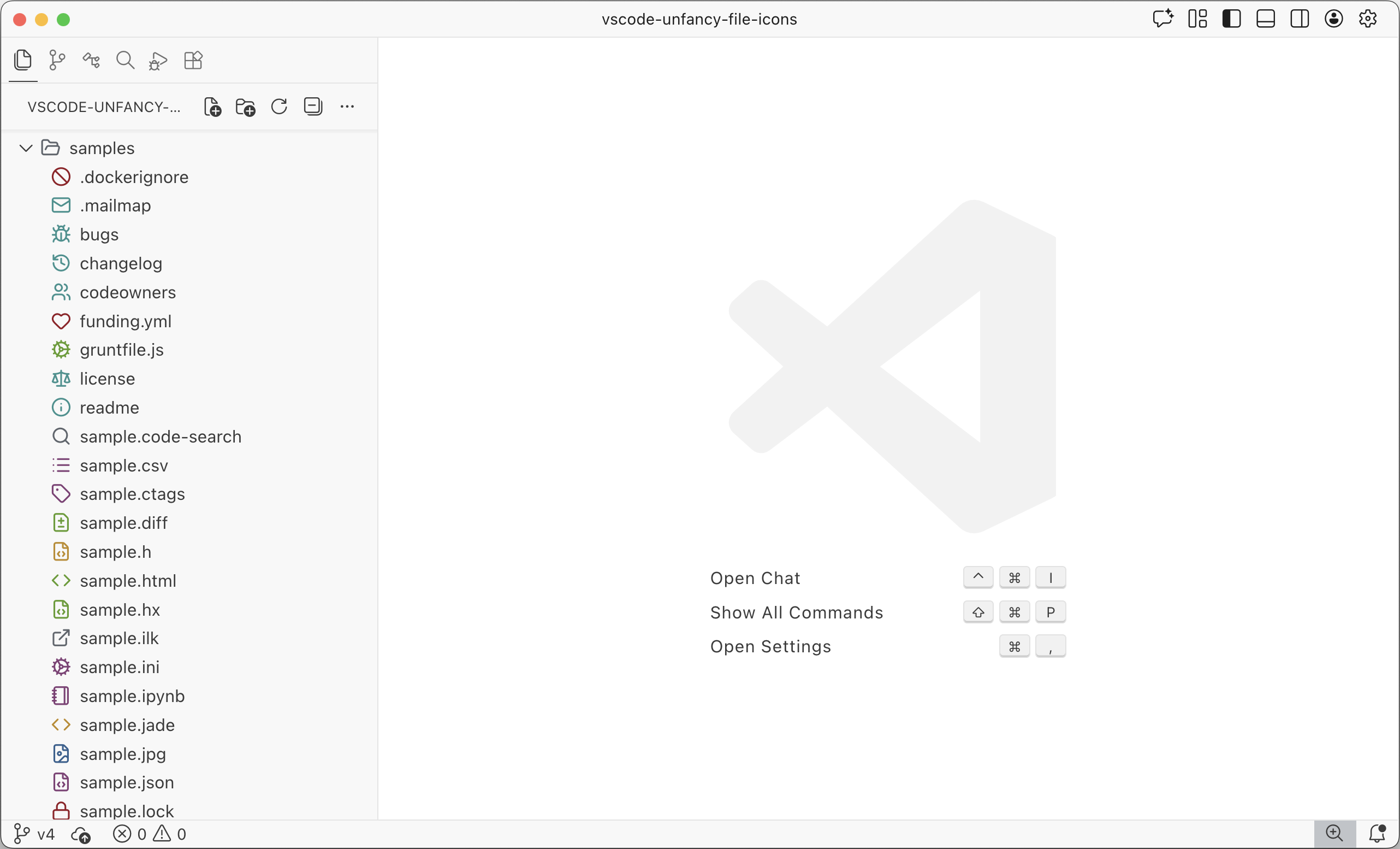Screen dimensions: 1400x849
Task: Open the notifications bell
Action: pos(1377,834)
